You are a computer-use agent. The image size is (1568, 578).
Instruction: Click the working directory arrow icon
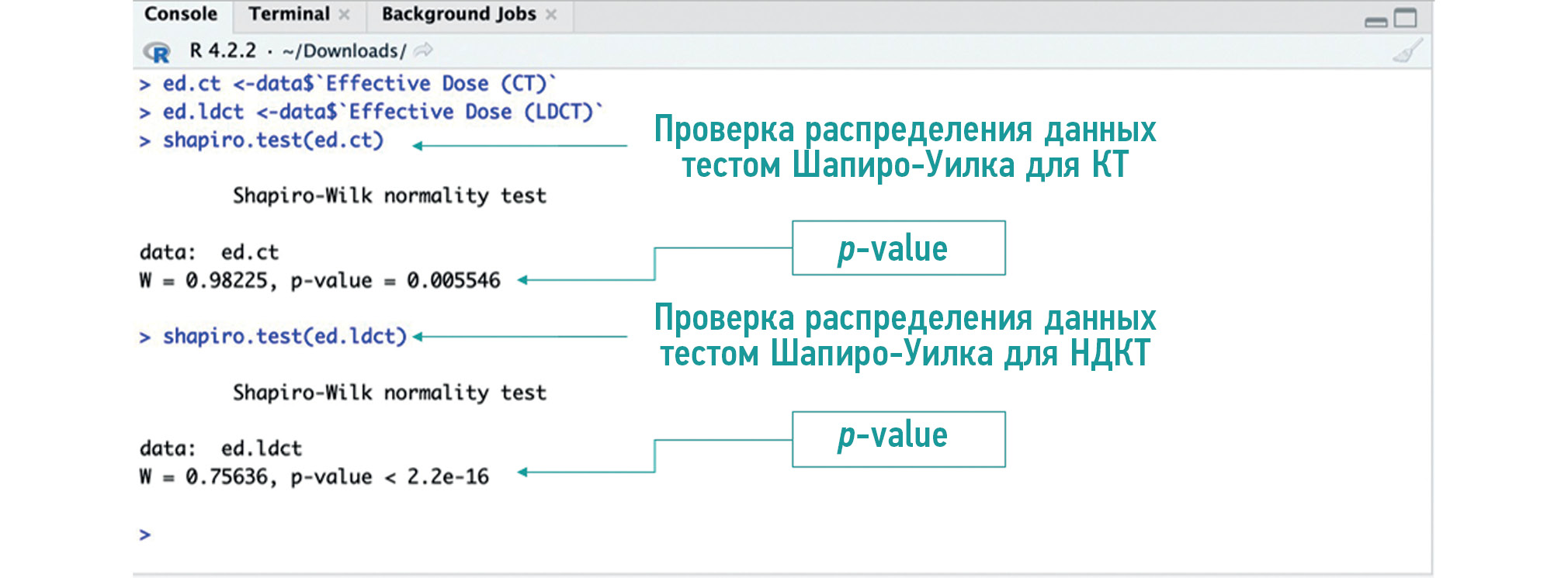(423, 51)
